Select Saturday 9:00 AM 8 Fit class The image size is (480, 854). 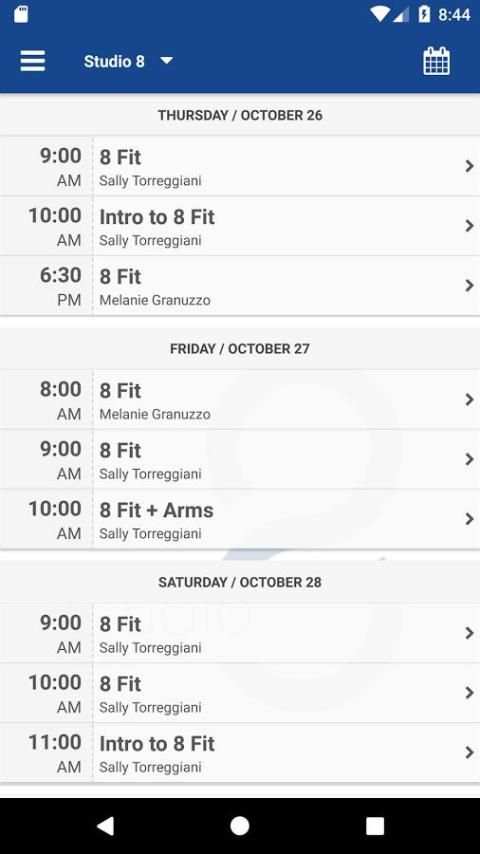click(240, 633)
